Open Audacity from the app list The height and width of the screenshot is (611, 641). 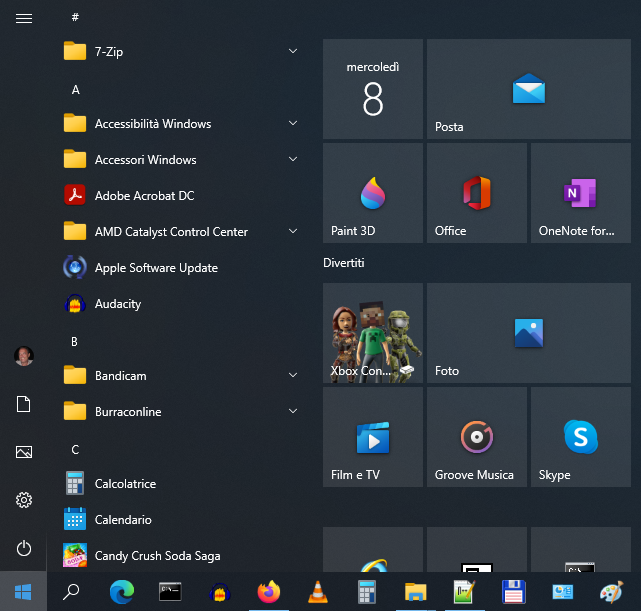pos(182,304)
